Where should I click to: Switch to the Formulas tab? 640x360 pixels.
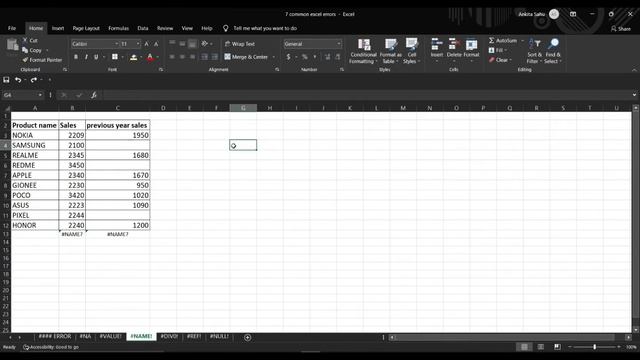[118, 28]
